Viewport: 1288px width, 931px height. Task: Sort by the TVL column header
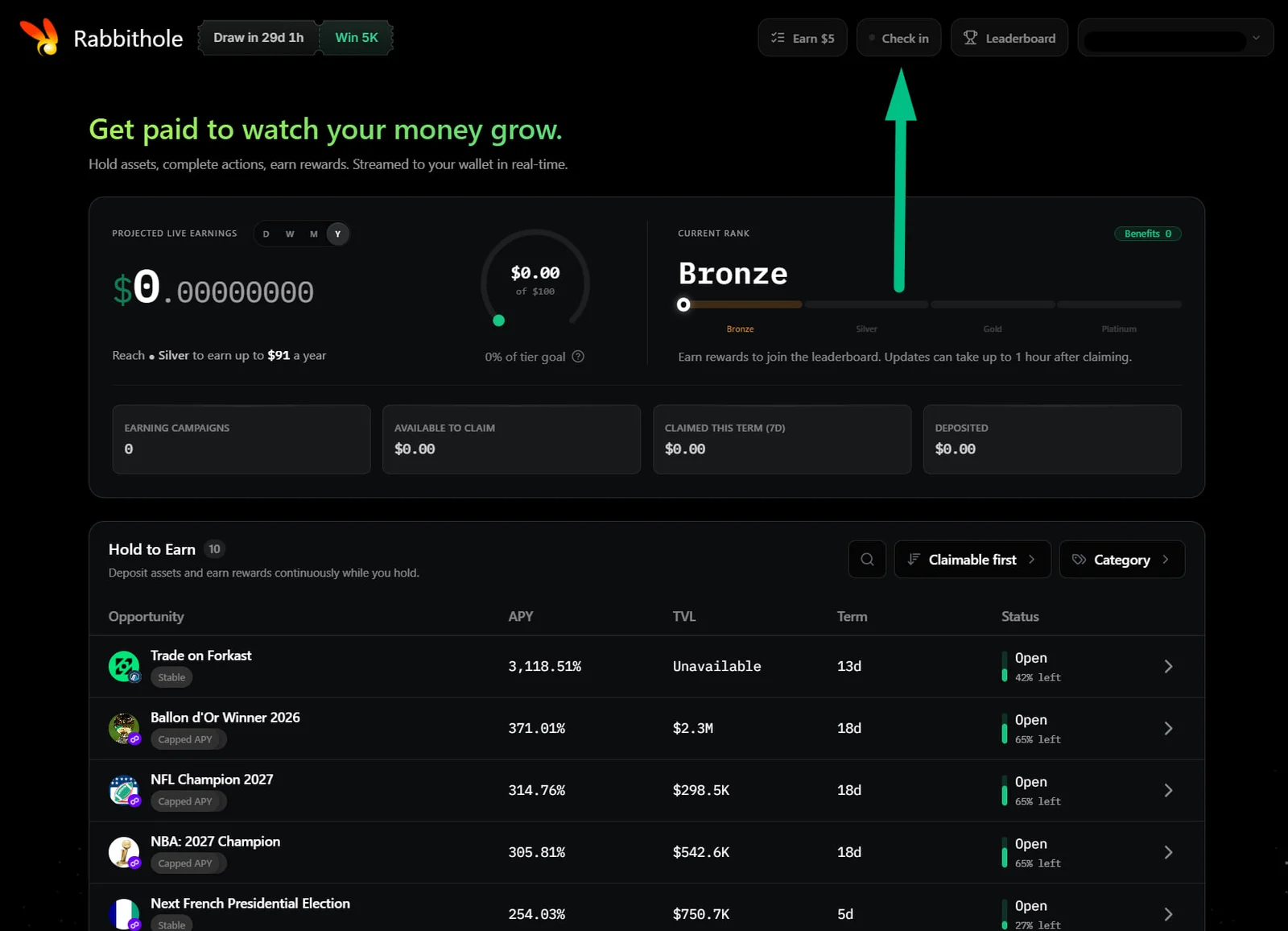click(x=684, y=616)
